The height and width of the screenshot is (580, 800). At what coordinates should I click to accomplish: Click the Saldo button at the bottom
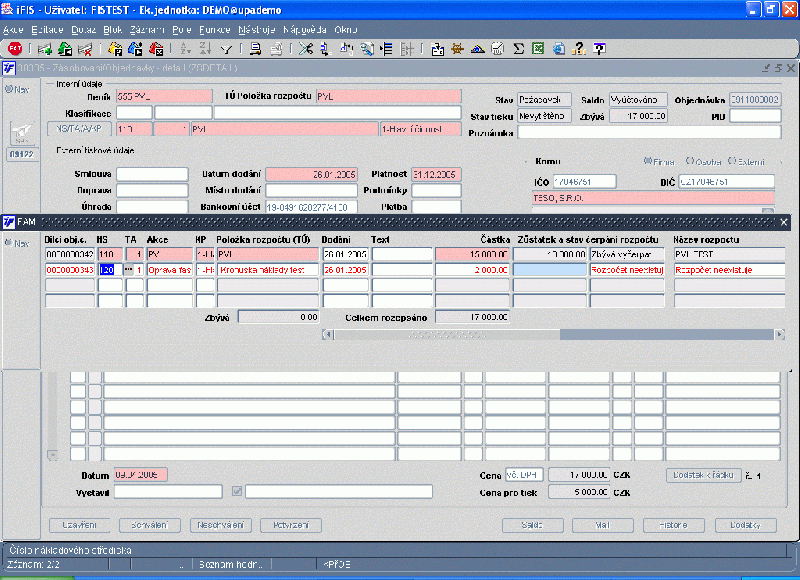[531, 525]
